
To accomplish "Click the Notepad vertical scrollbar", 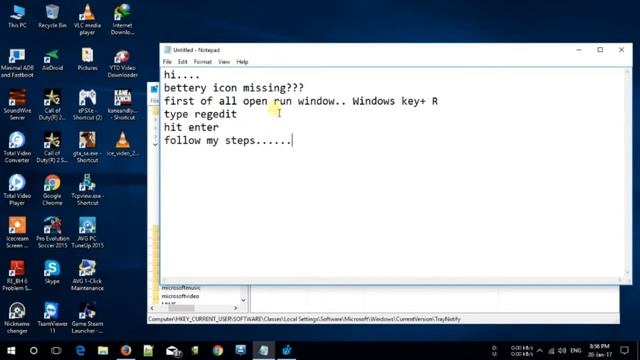I will click(628, 173).
